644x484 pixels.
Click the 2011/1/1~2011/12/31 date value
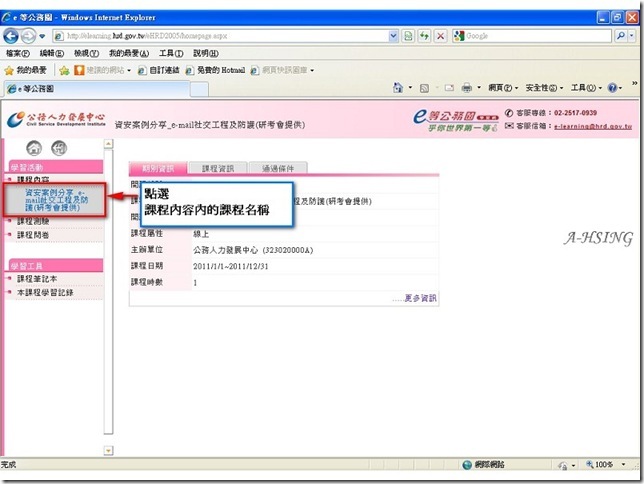coord(230,266)
